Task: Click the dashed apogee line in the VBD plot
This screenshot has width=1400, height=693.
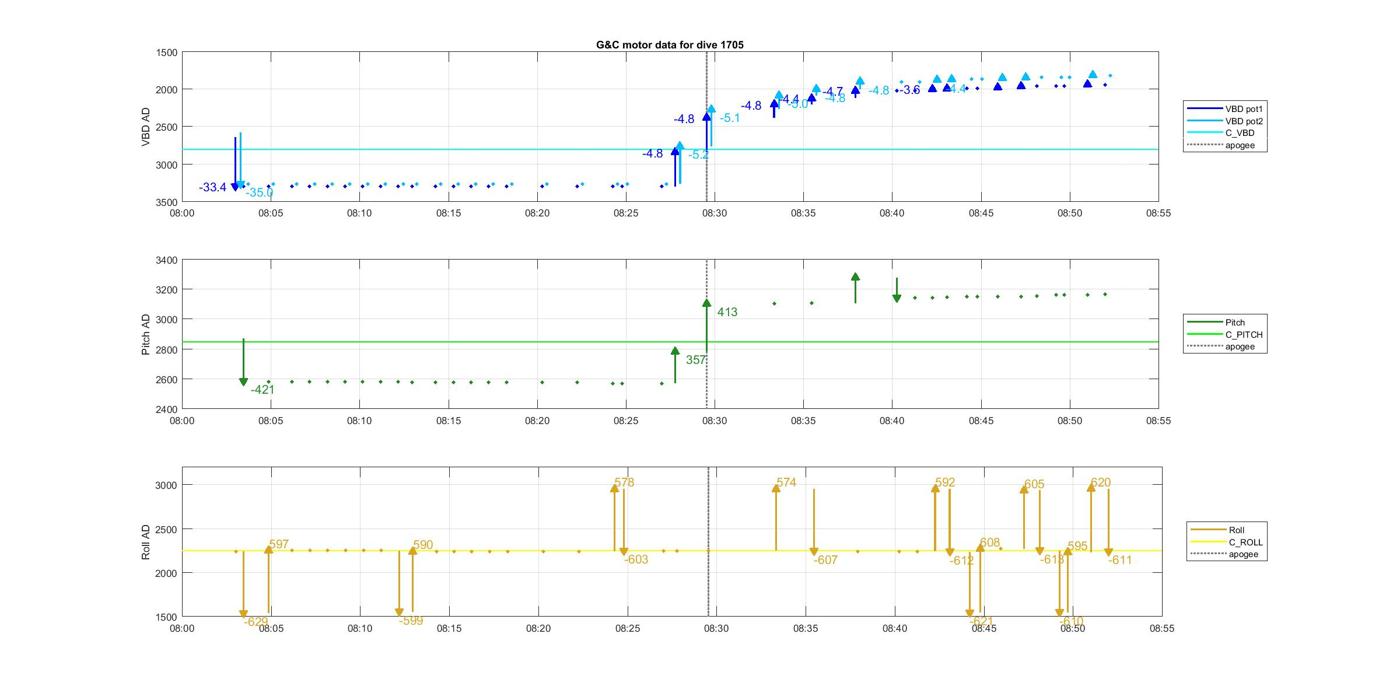Action: click(707, 127)
